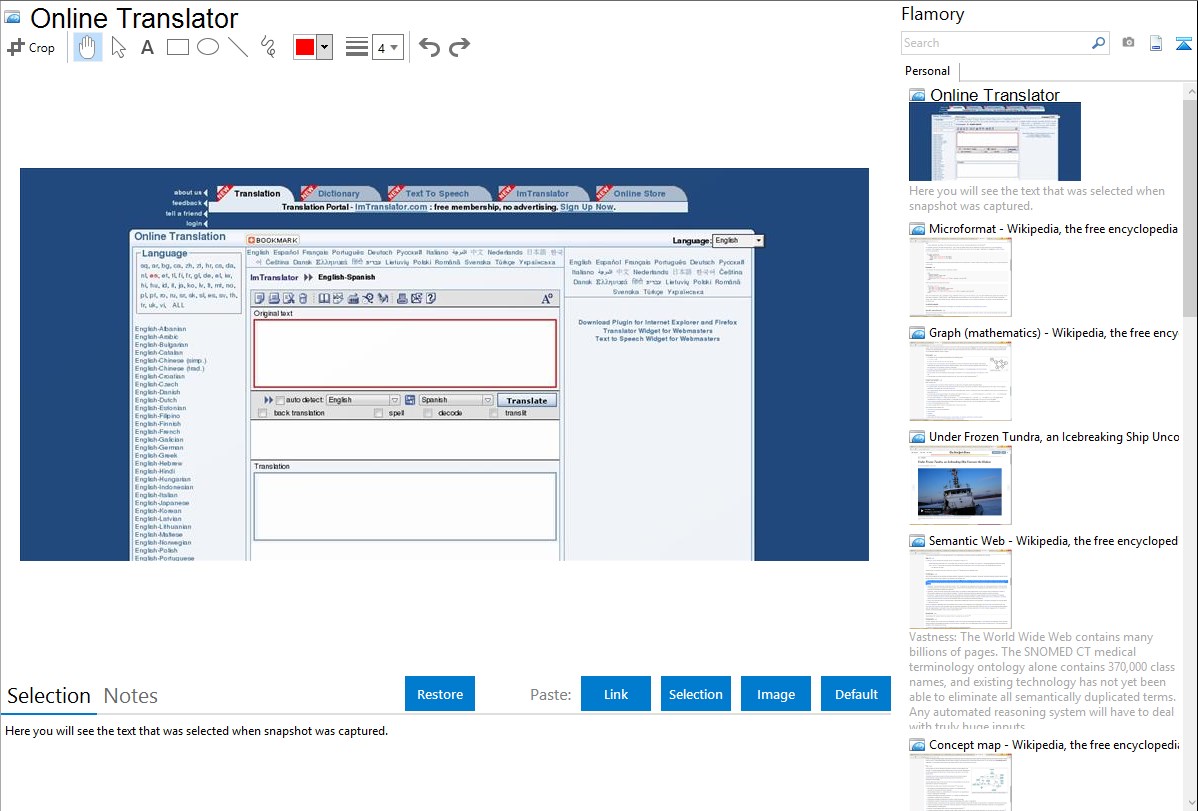Viewport: 1198px width, 811px height.
Task: Toggle the spell checkbox
Action: click(378, 413)
